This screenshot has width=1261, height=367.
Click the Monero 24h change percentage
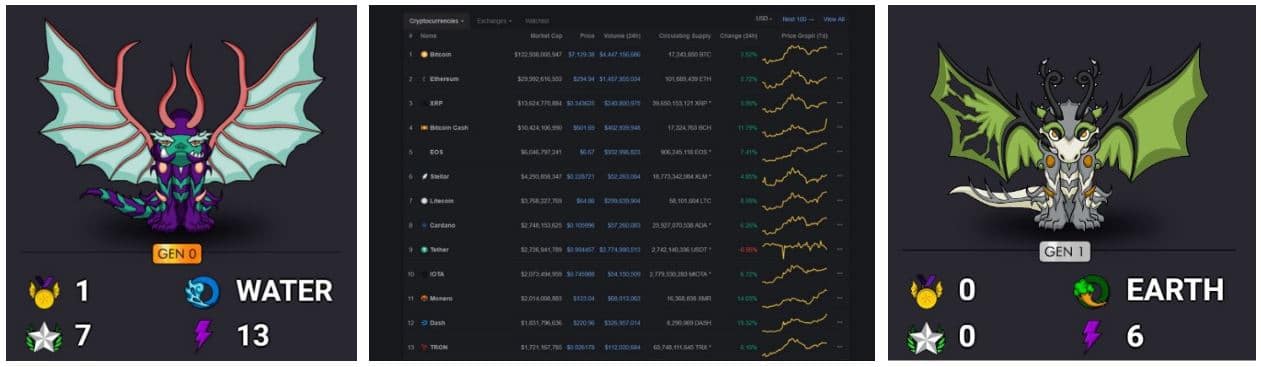[x=748, y=298]
